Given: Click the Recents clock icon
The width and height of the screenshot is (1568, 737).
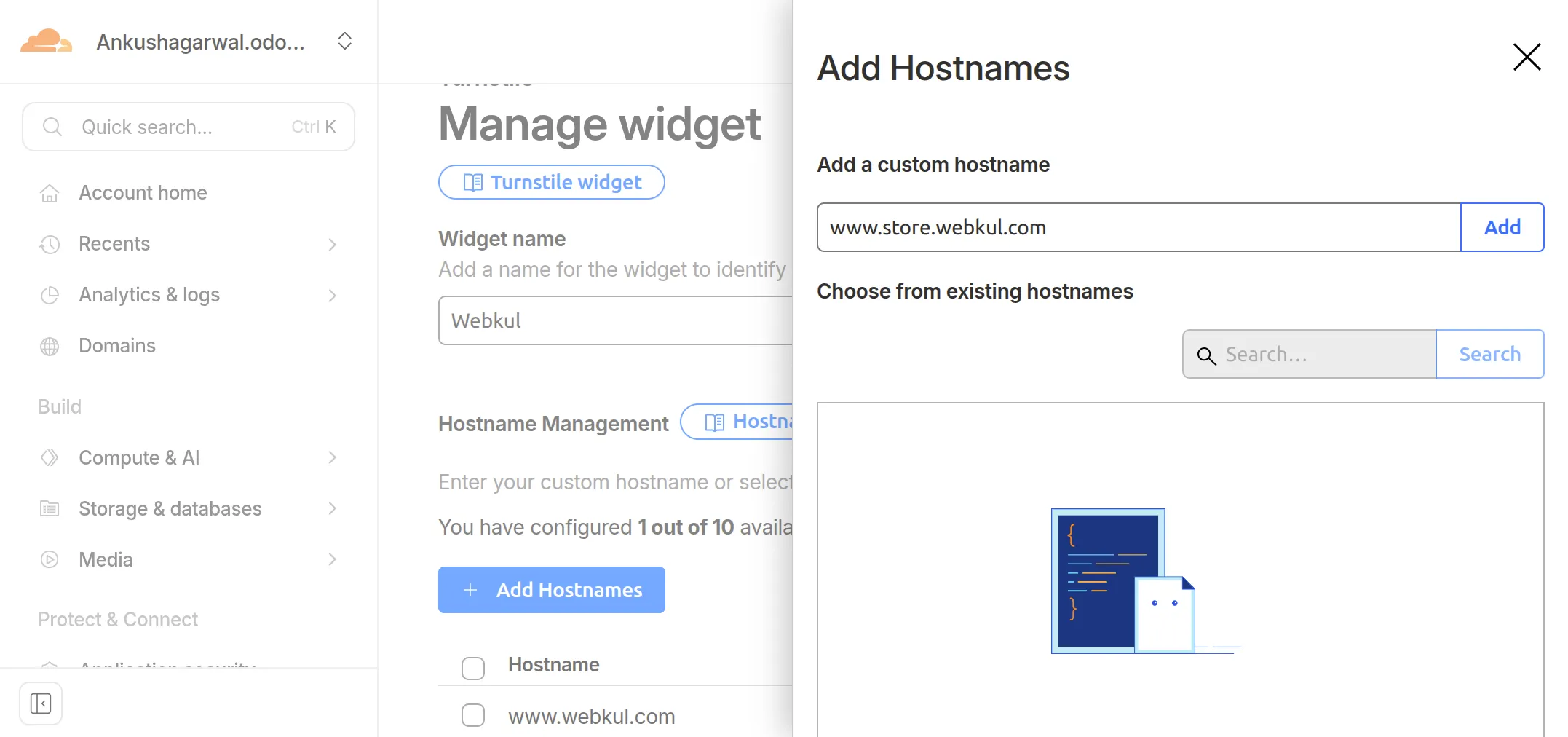Looking at the screenshot, I should click(x=50, y=244).
